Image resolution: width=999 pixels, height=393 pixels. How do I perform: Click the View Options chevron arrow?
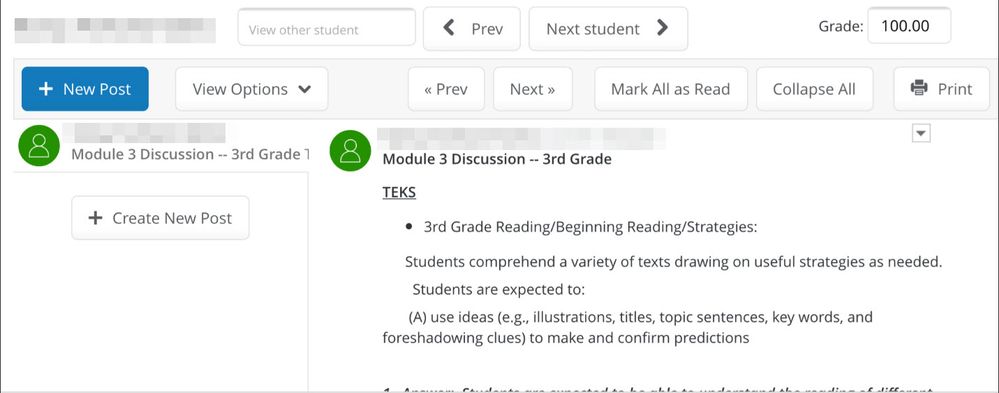click(305, 90)
